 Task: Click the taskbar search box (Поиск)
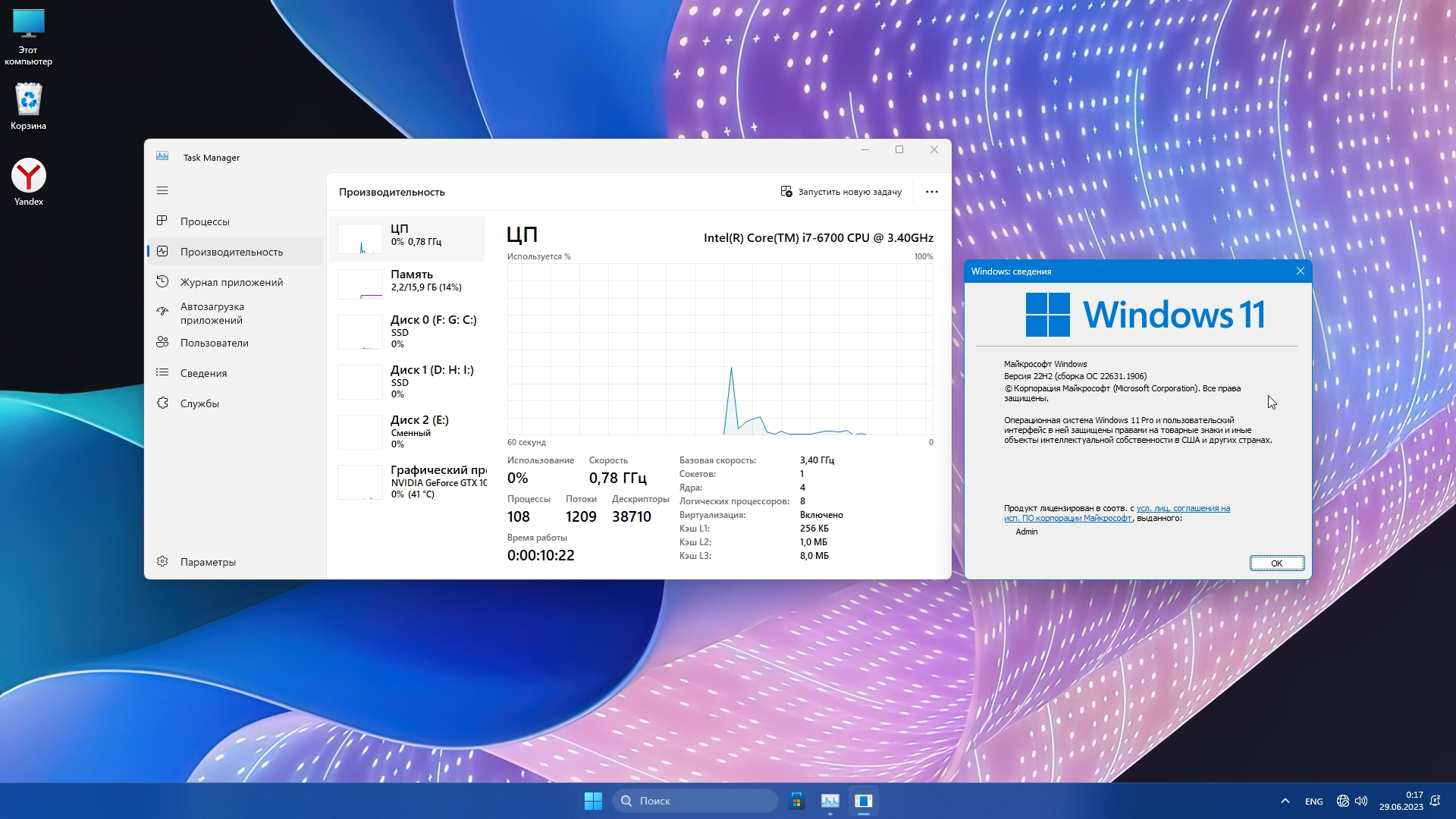pos(695,801)
